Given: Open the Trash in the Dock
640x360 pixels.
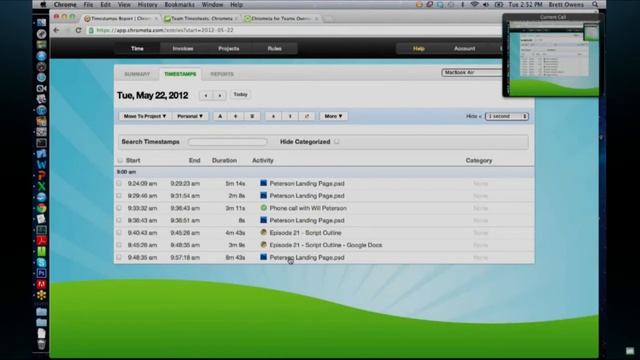Looking at the screenshot, I should click(42, 344).
